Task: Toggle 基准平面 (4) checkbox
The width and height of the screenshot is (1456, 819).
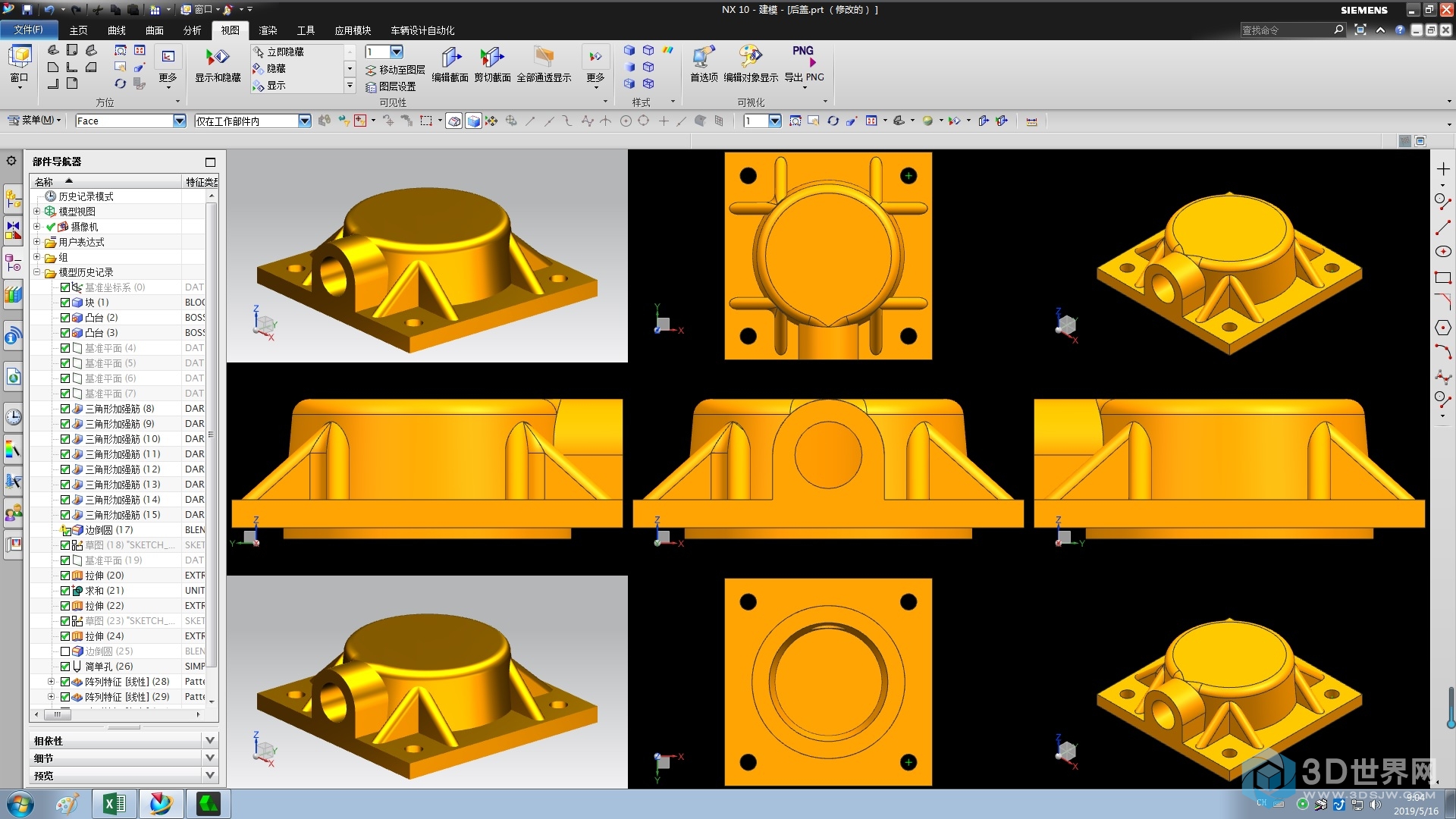Action: 65,348
